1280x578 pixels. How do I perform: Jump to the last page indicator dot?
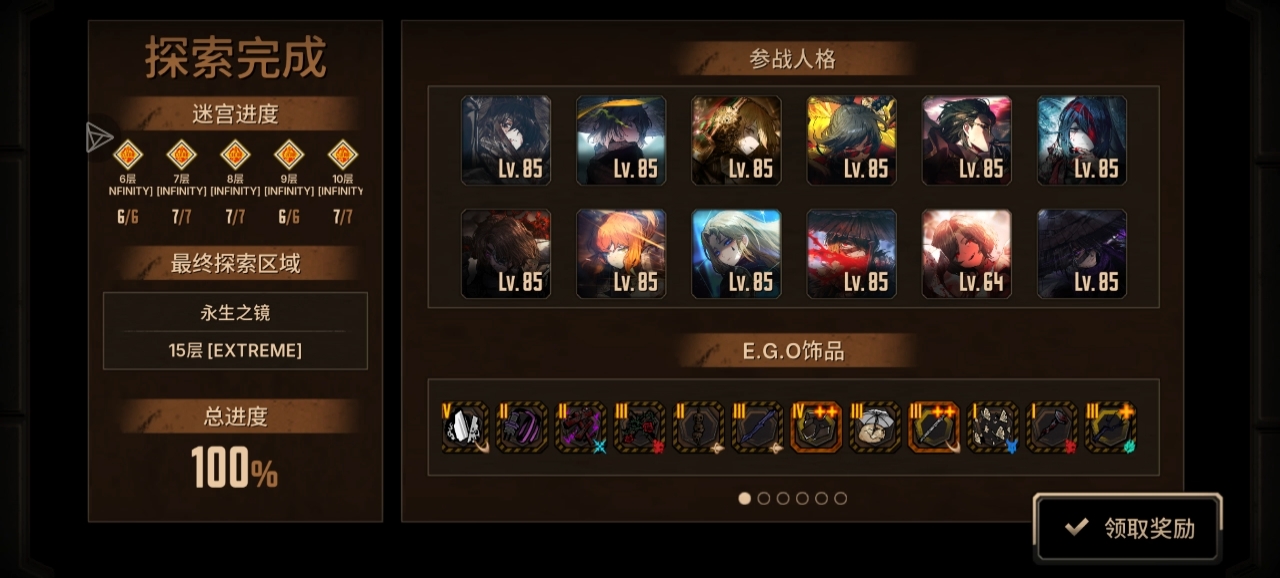[x=840, y=498]
